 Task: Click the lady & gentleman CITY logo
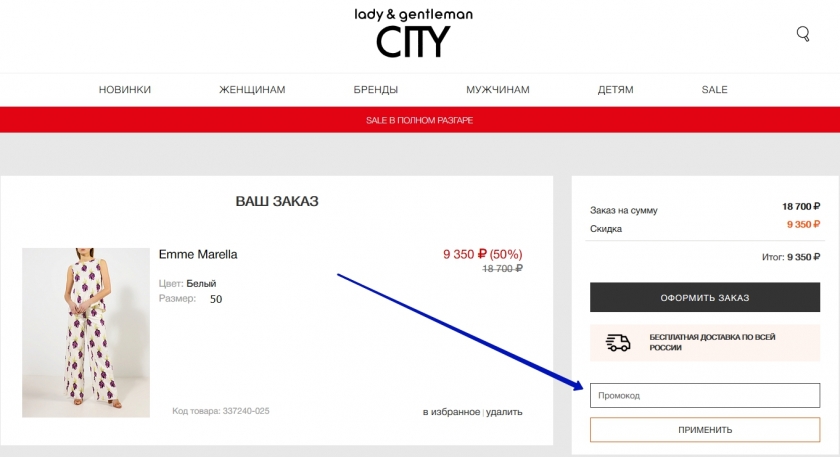tap(414, 33)
